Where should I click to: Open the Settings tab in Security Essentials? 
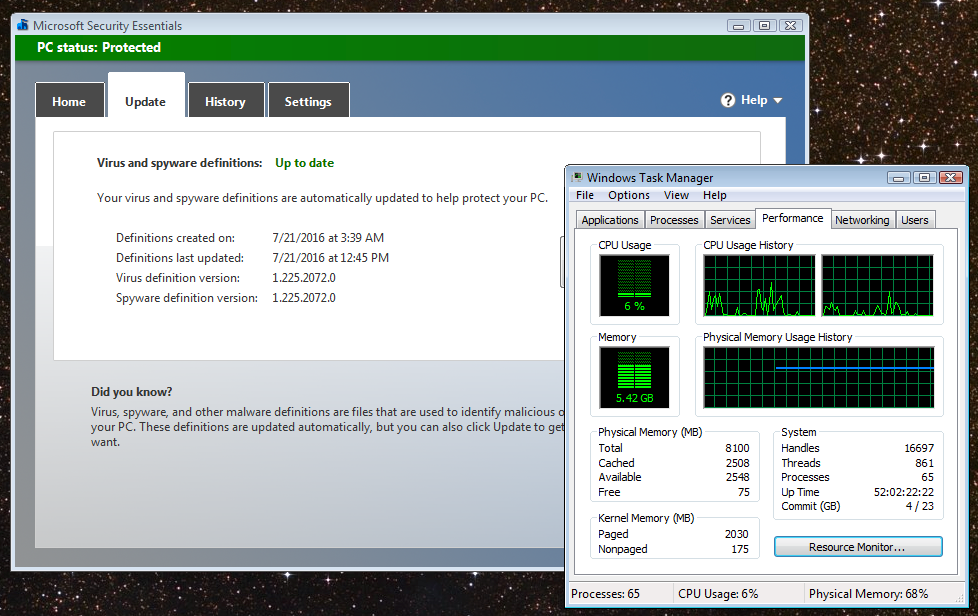(x=308, y=101)
